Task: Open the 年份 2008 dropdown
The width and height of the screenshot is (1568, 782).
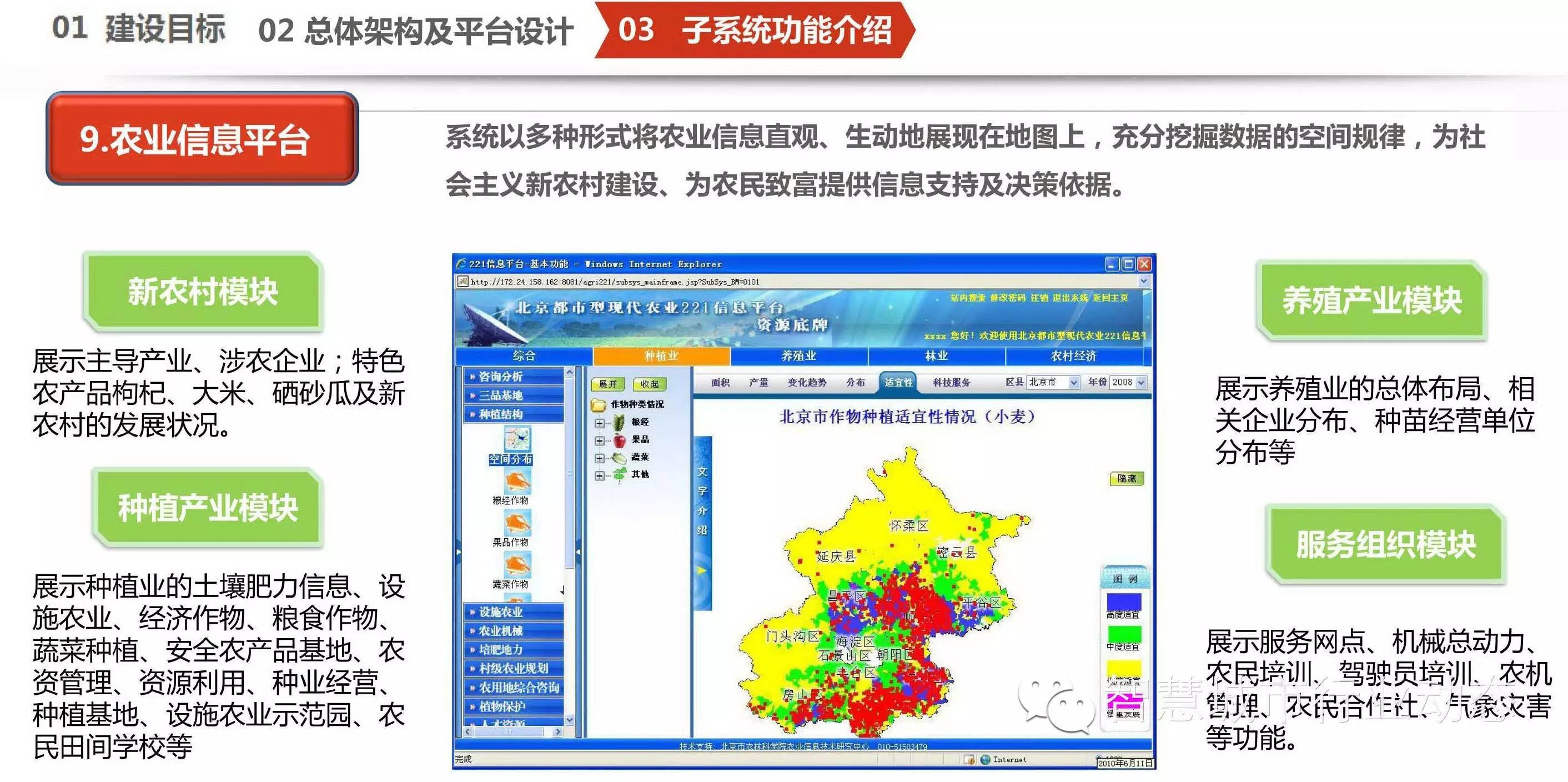Action: [1140, 383]
